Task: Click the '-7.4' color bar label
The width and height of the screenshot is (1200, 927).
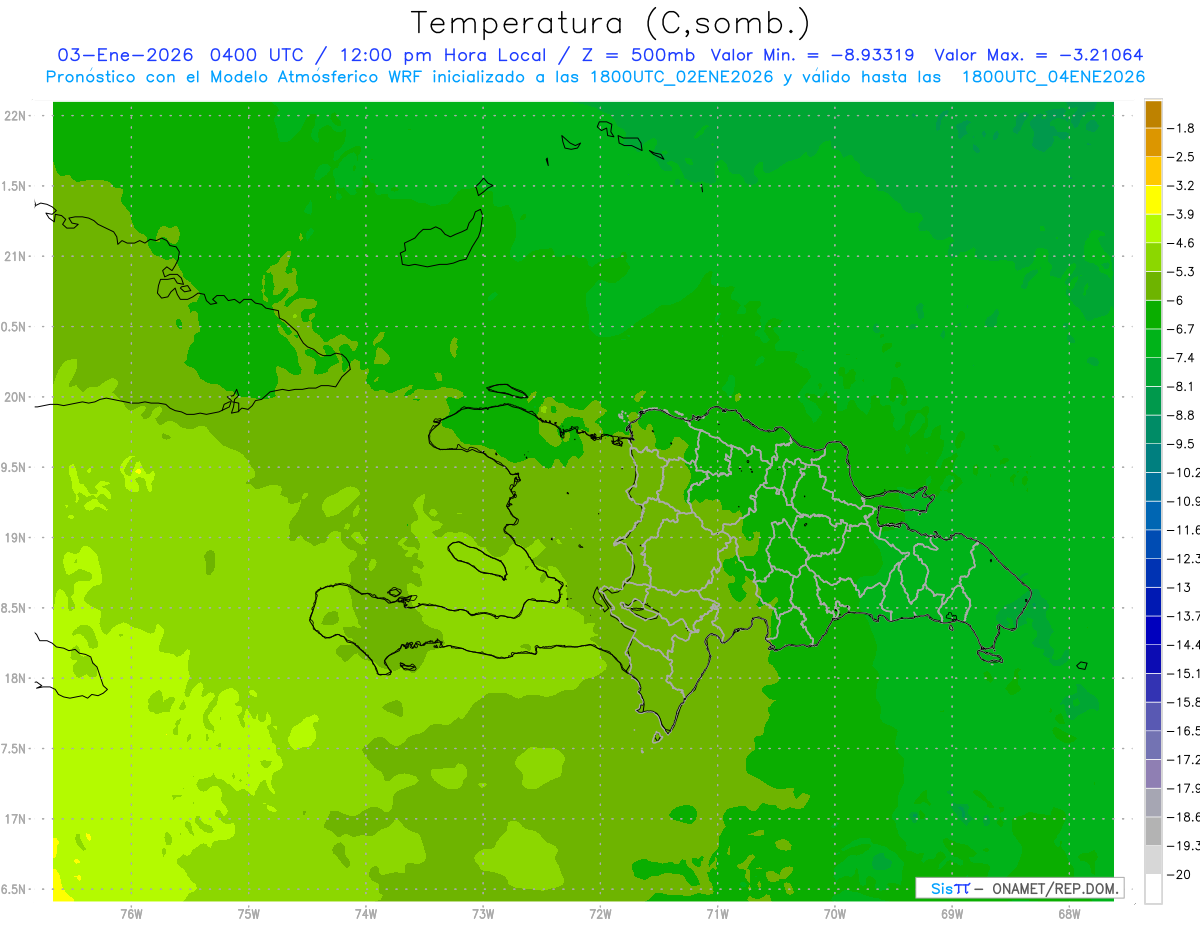Action: pos(1181,357)
